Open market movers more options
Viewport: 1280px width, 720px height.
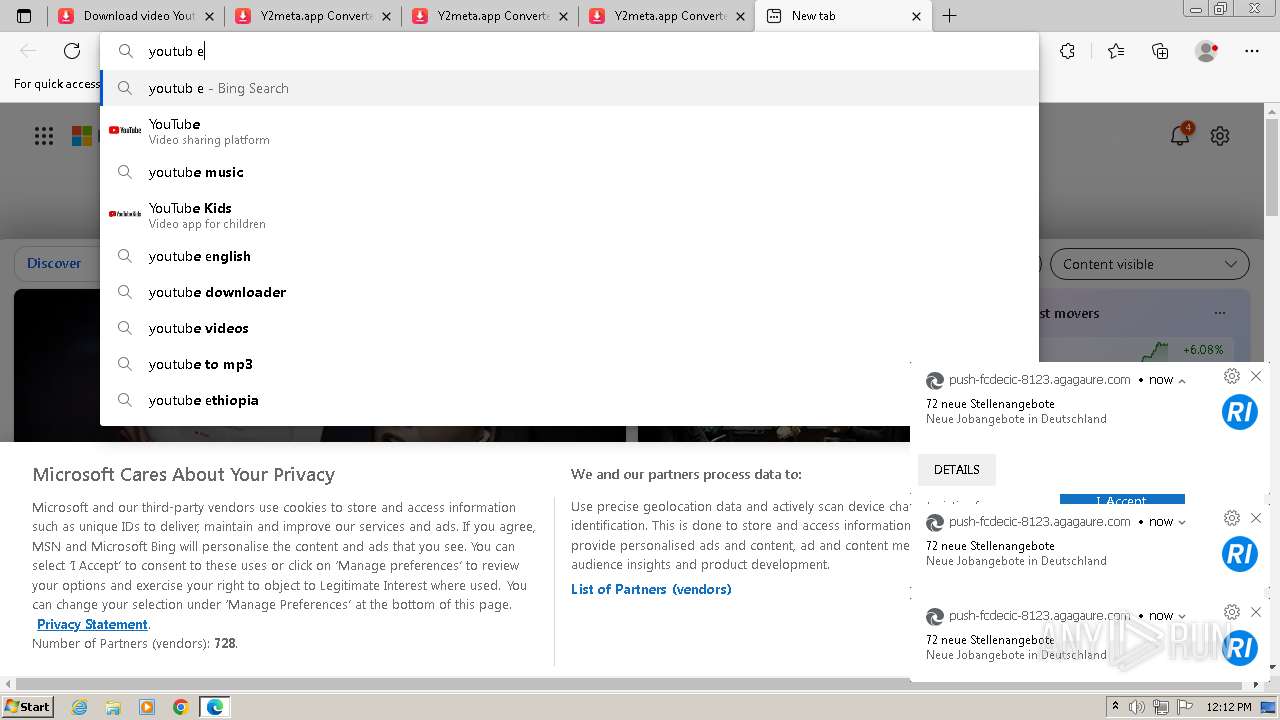tap(1220, 313)
